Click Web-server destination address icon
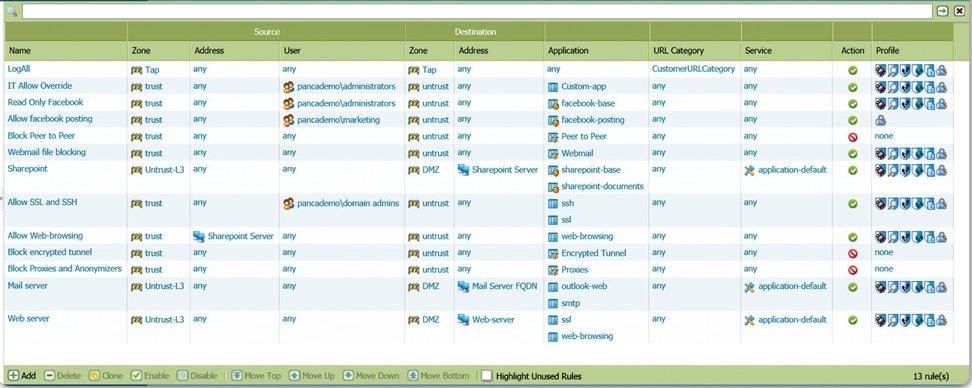The width and height of the screenshot is (972, 388). click(463, 320)
